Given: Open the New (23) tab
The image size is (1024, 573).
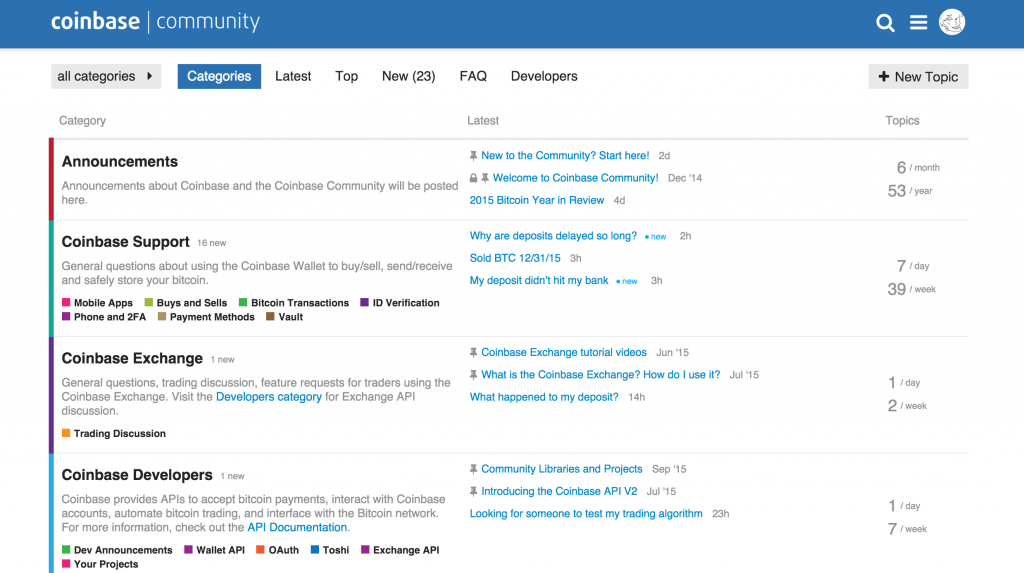Looking at the screenshot, I should 408,76.
